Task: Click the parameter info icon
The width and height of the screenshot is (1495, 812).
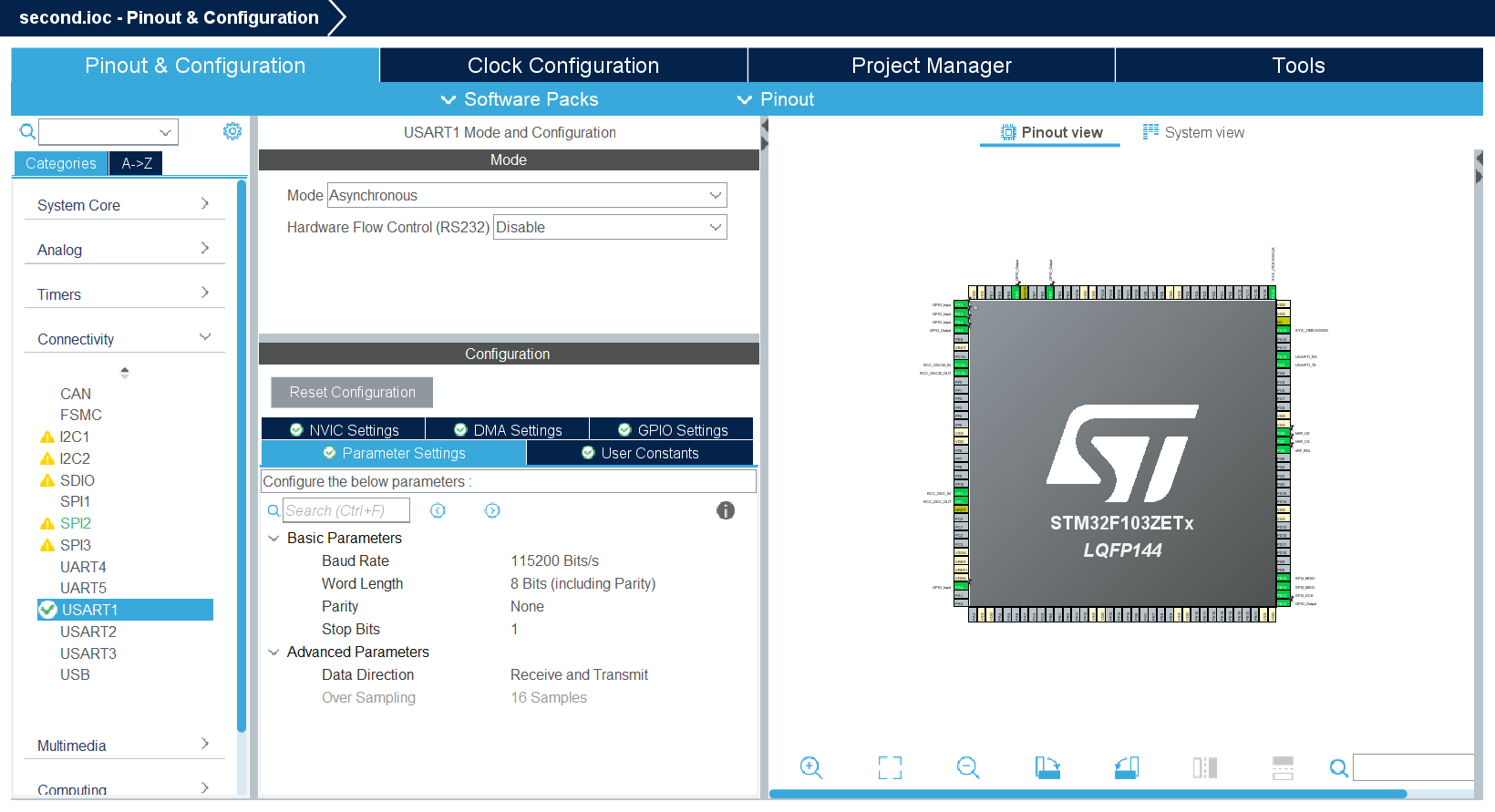Action: click(726, 510)
